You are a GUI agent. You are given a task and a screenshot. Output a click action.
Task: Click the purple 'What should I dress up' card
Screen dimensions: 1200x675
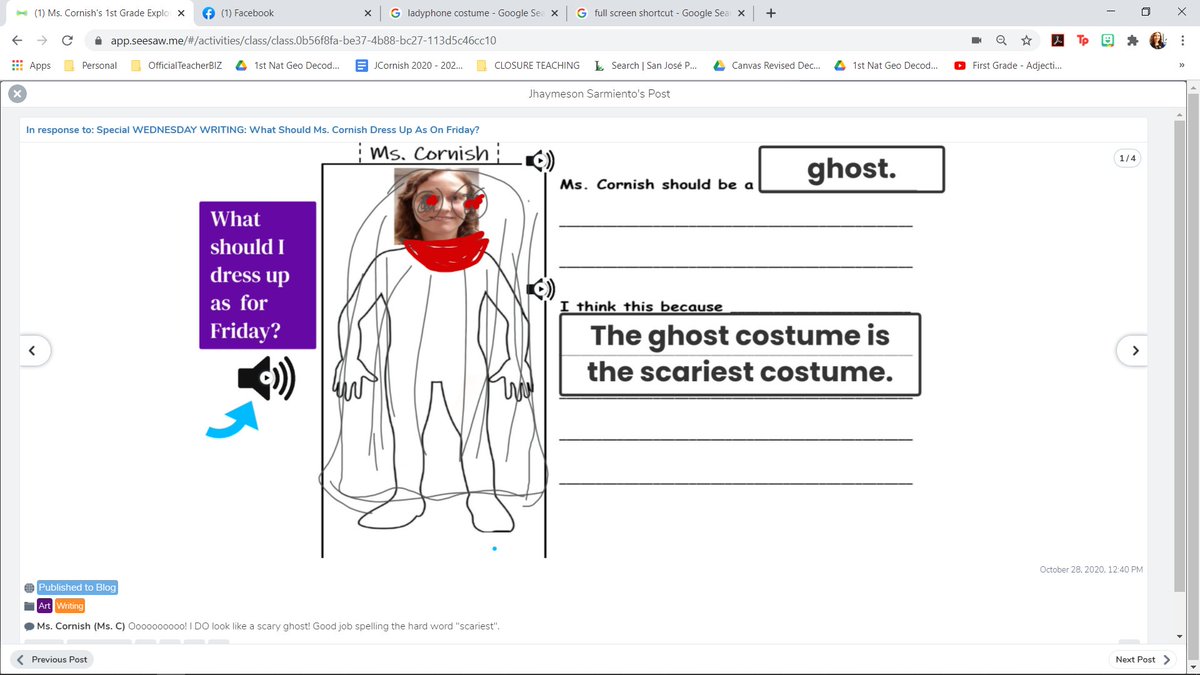click(x=258, y=275)
